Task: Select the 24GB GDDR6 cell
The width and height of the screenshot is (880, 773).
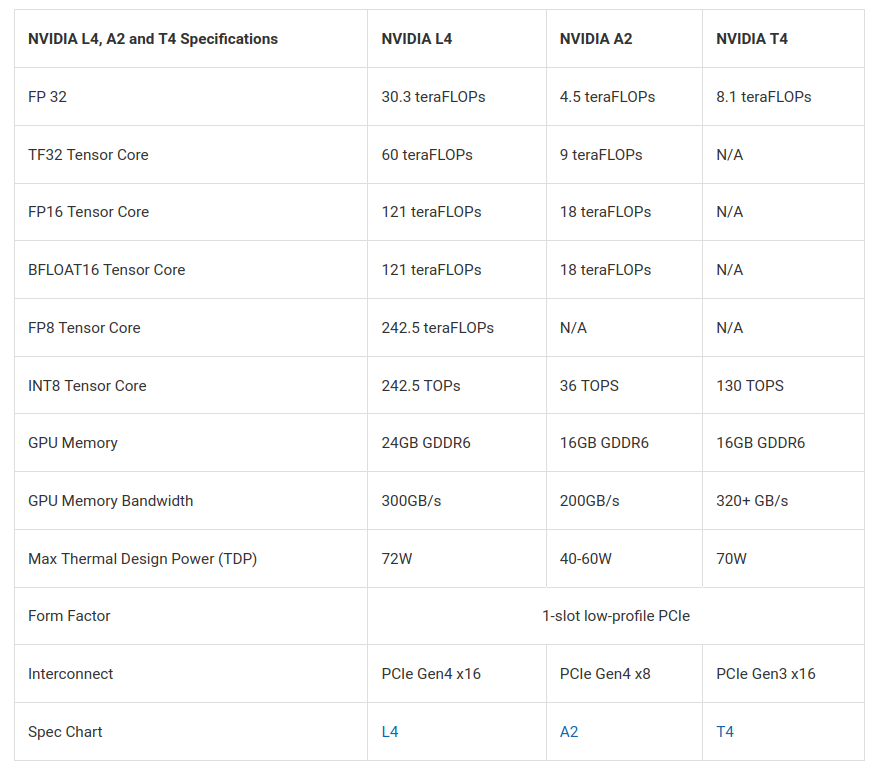Action: point(426,443)
